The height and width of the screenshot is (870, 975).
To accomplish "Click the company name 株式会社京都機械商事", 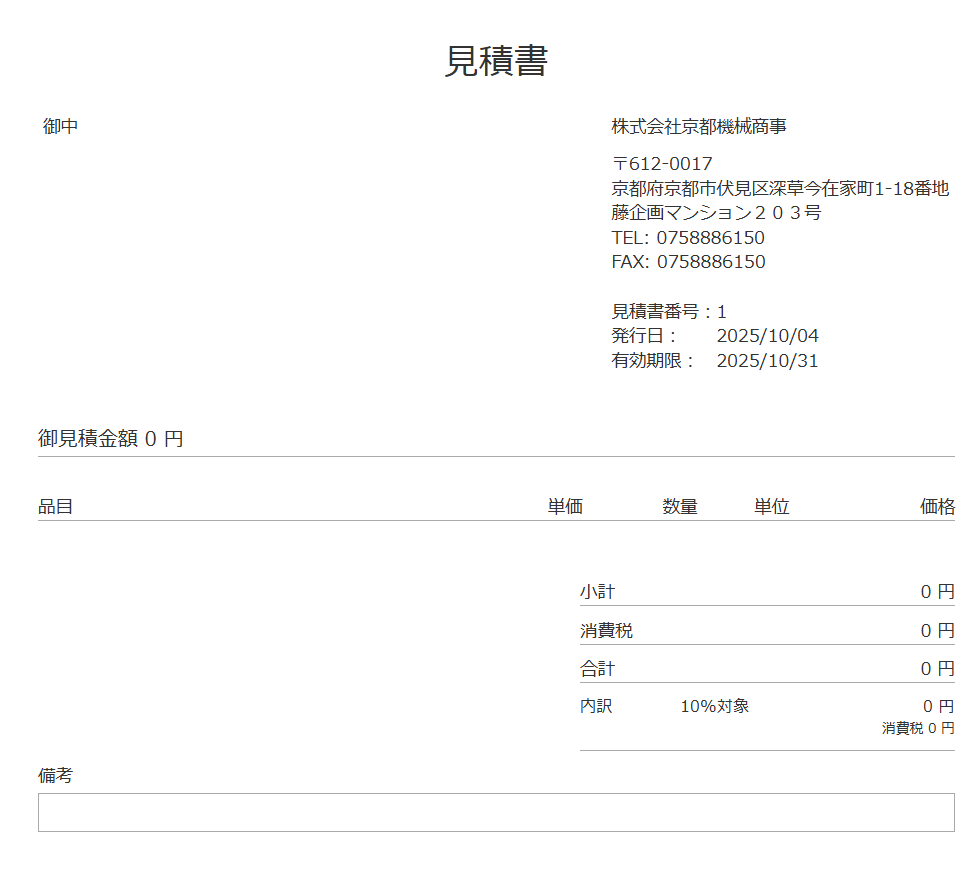I will click(x=698, y=127).
